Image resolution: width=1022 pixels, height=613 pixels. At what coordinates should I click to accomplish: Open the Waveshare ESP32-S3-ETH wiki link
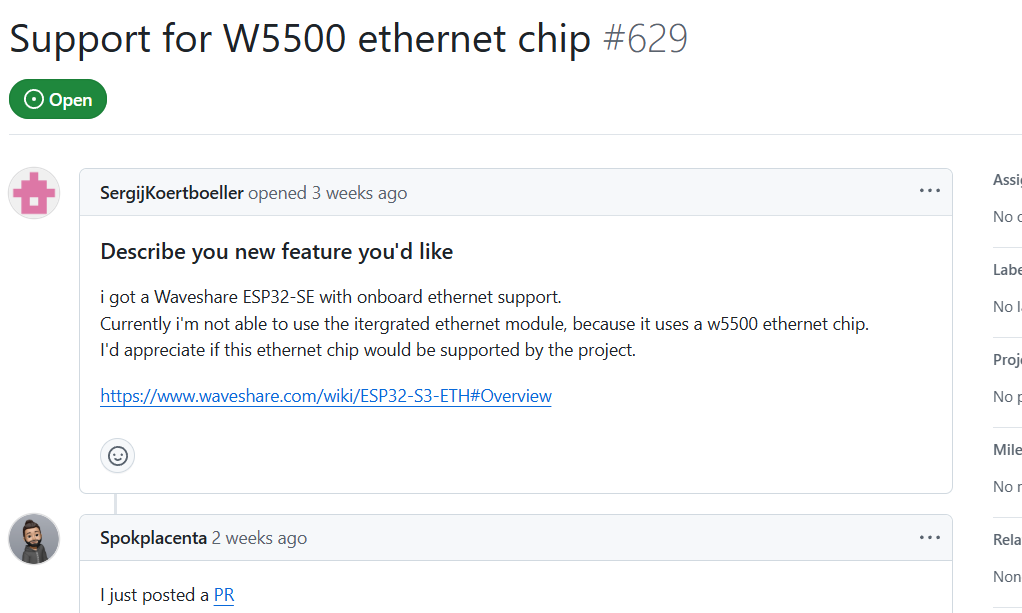tap(326, 396)
